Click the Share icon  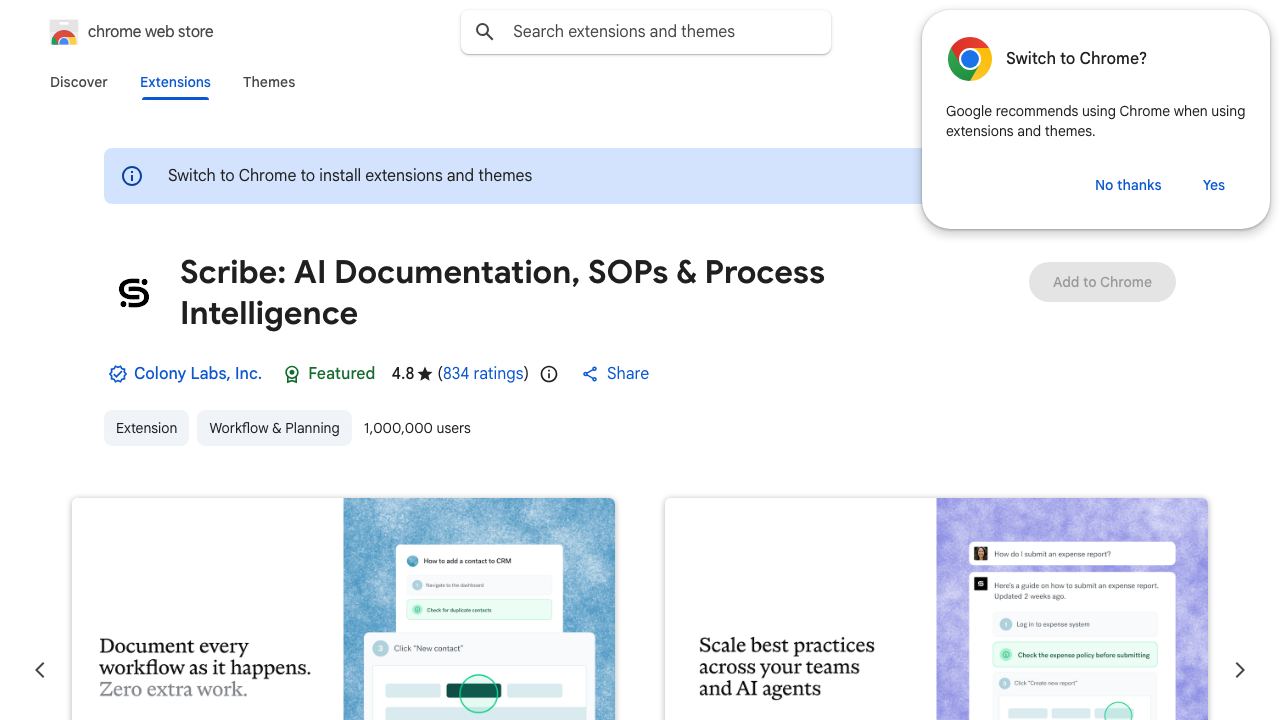tap(590, 374)
